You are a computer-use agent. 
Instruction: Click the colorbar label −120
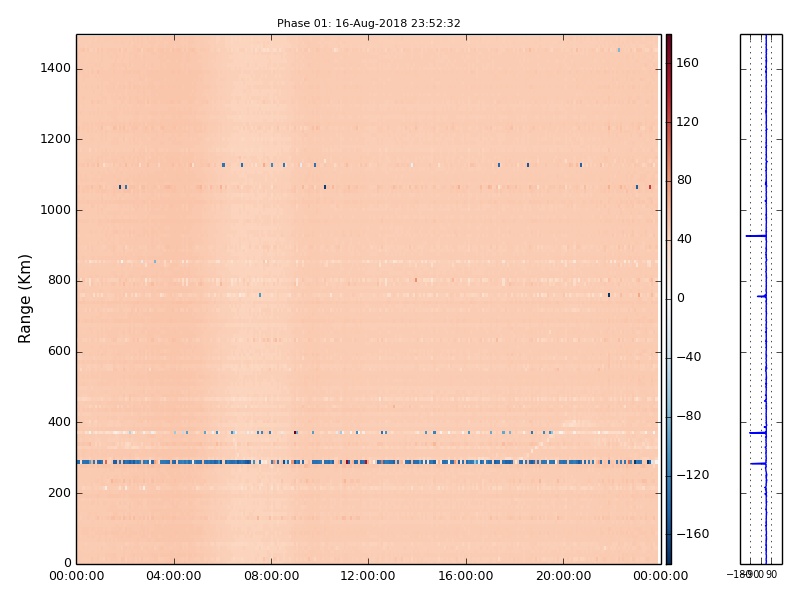[692, 475]
